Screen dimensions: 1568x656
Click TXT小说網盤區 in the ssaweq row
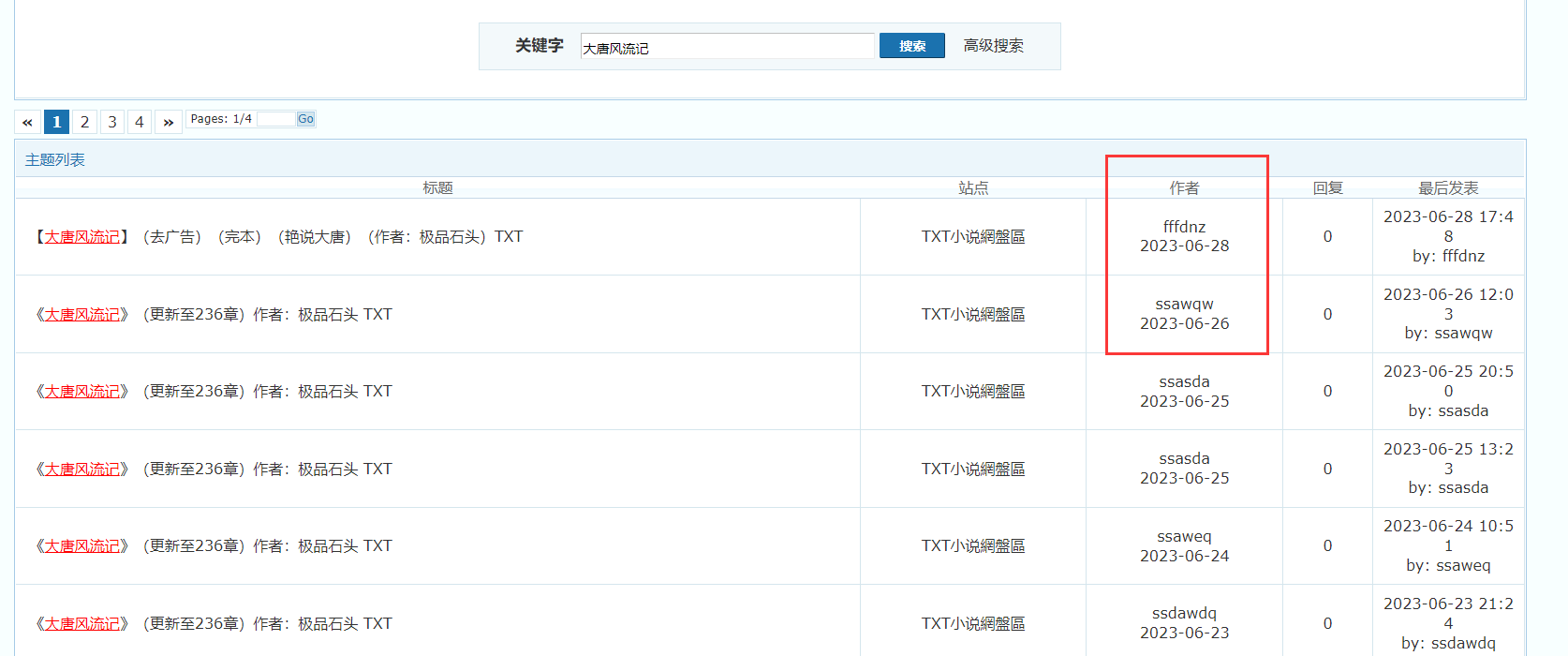[973, 546]
